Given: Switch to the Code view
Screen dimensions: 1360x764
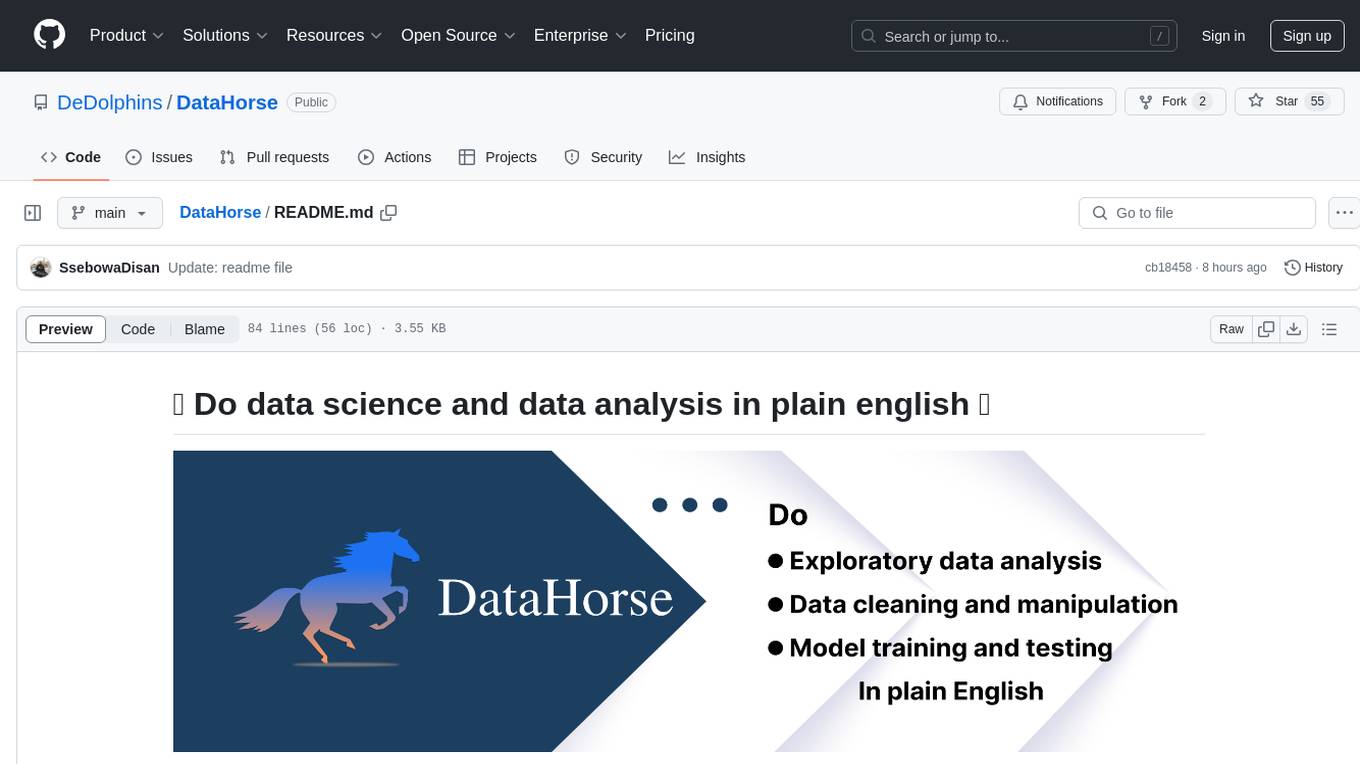Looking at the screenshot, I should click(x=138, y=329).
